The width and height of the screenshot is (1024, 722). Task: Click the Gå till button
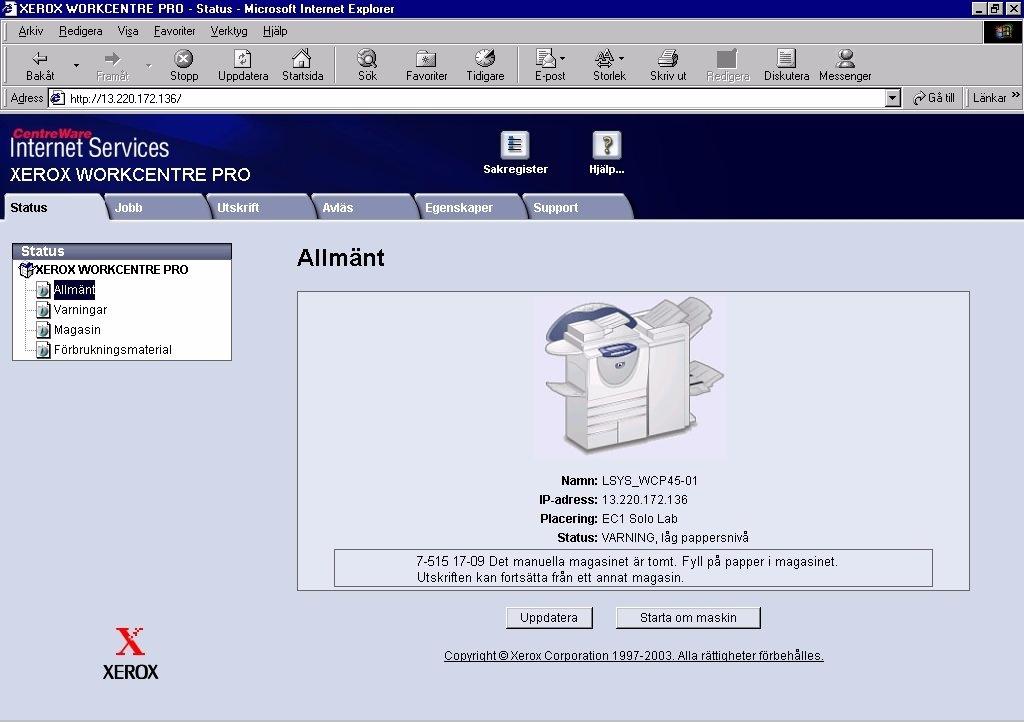[x=934, y=98]
